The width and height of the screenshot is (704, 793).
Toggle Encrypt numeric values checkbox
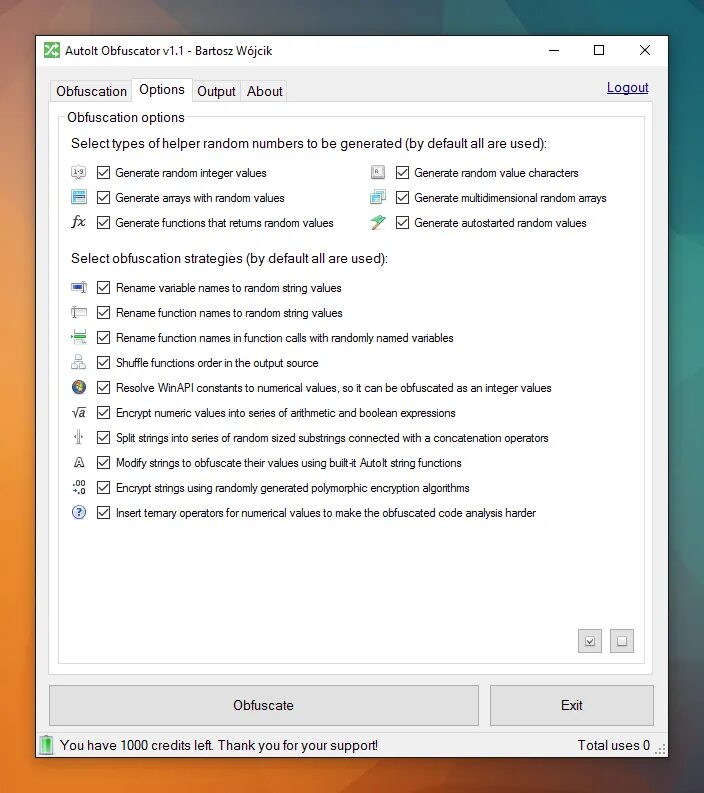coord(103,413)
